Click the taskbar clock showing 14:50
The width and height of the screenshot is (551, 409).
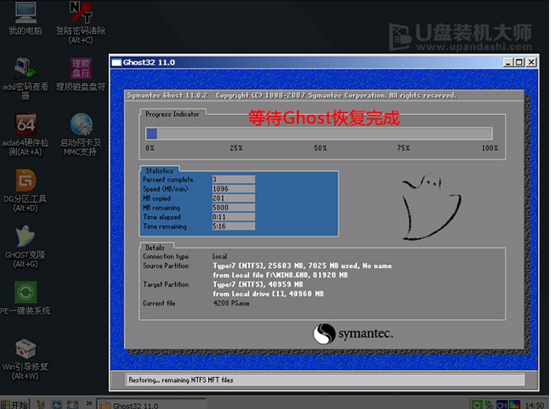(x=534, y=405)
